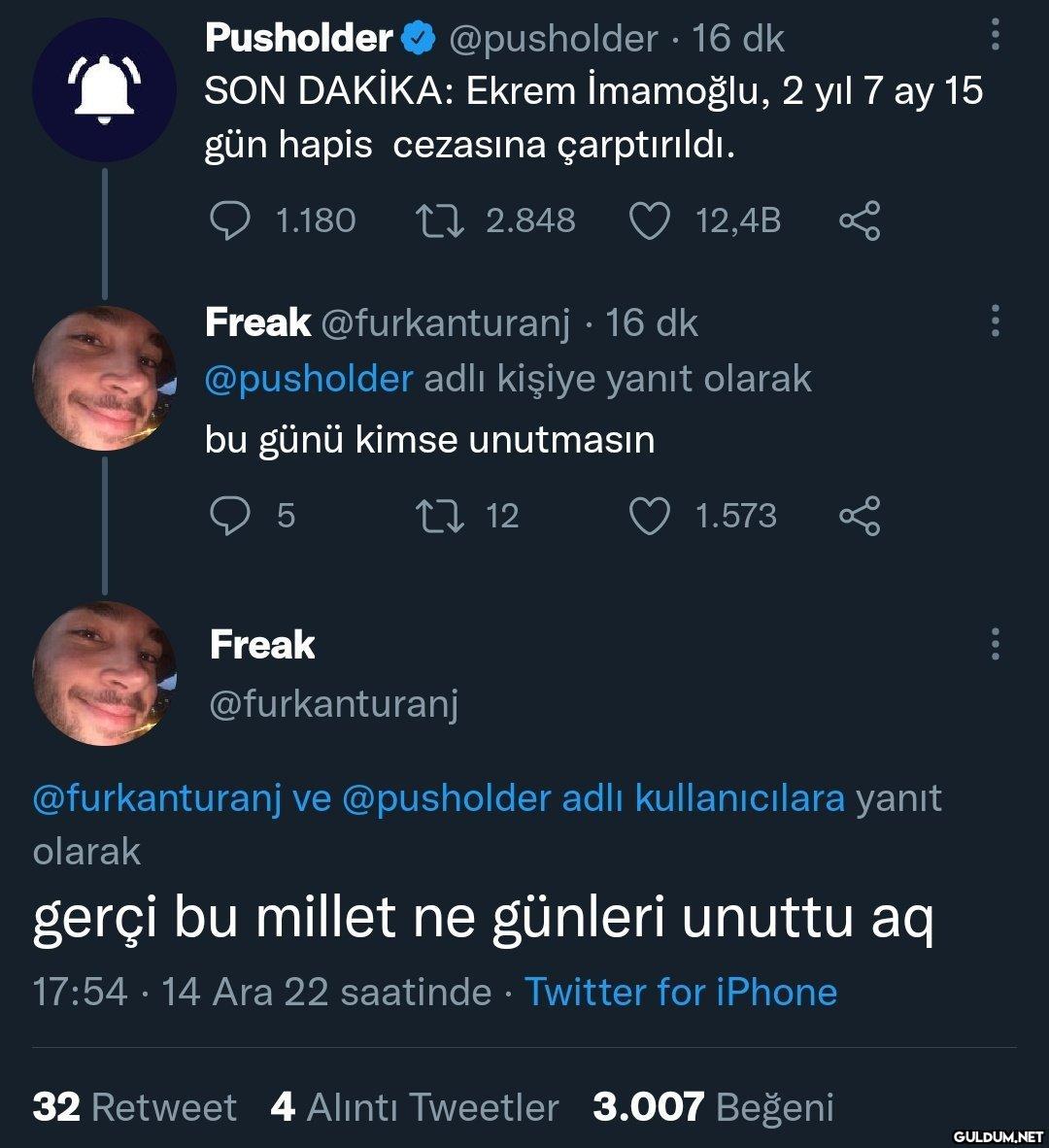The image size is (1049, 1148).
Task: Like Freak's reply with 1.573 likes
Action: [x=649, y=516]
